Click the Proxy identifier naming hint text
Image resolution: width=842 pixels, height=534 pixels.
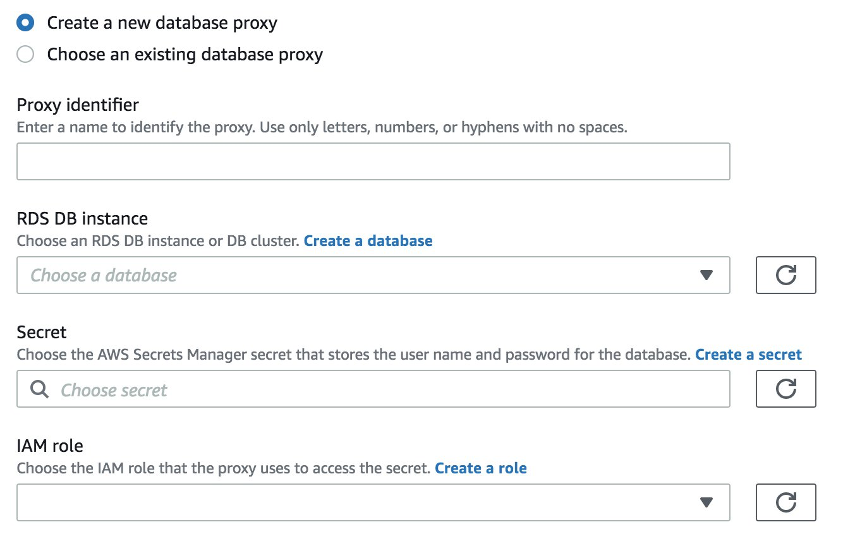(x=322, y=128)
